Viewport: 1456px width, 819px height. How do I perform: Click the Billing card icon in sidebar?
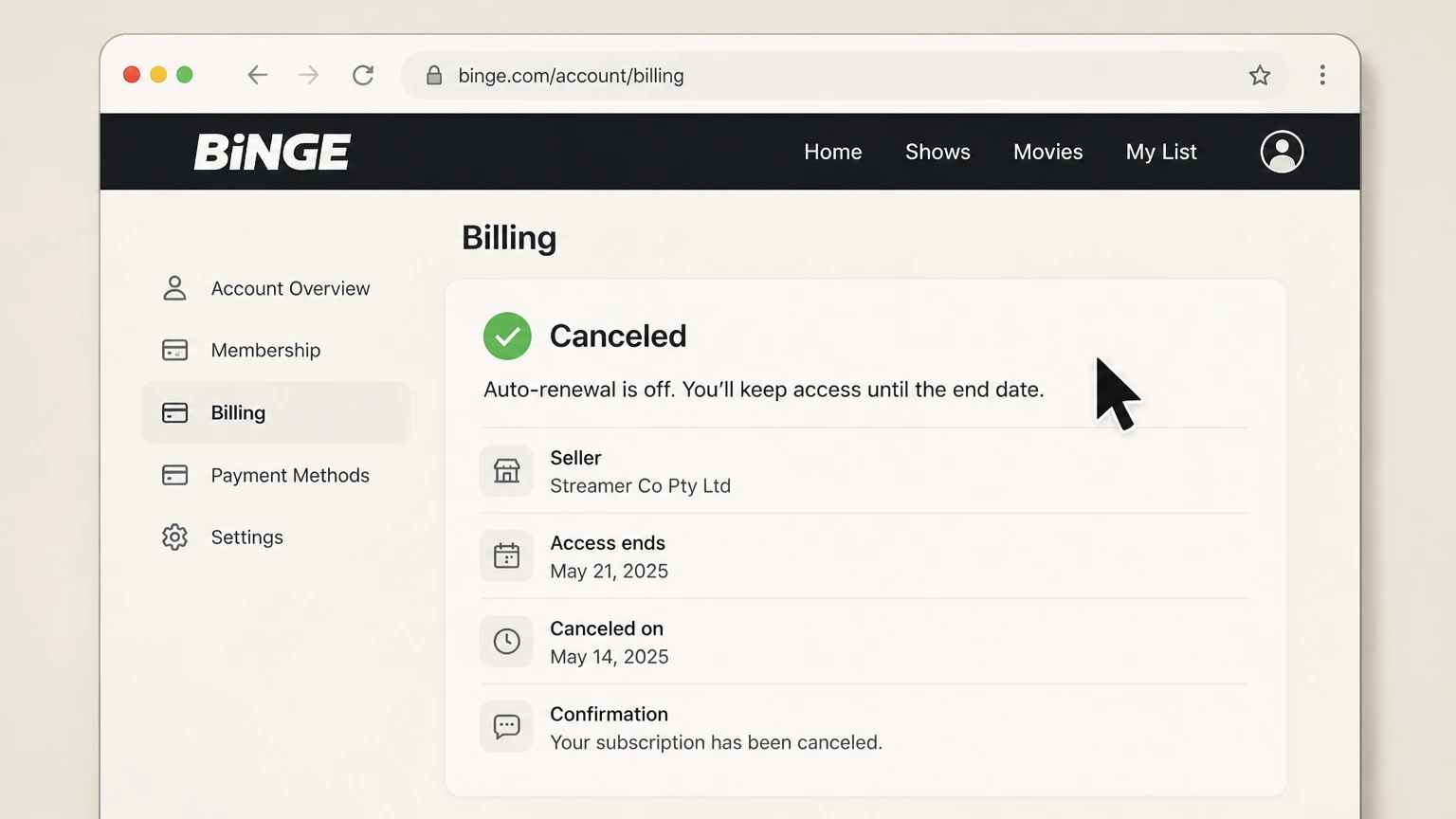point(174,412)
